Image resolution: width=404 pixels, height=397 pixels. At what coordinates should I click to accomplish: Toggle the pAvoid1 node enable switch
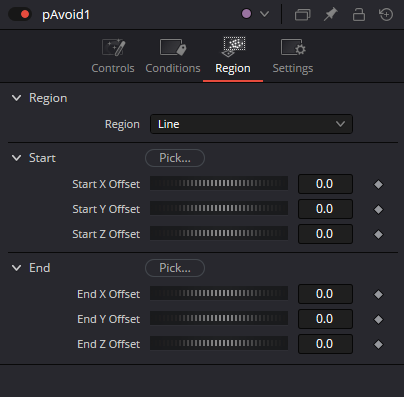coord(20,14)
